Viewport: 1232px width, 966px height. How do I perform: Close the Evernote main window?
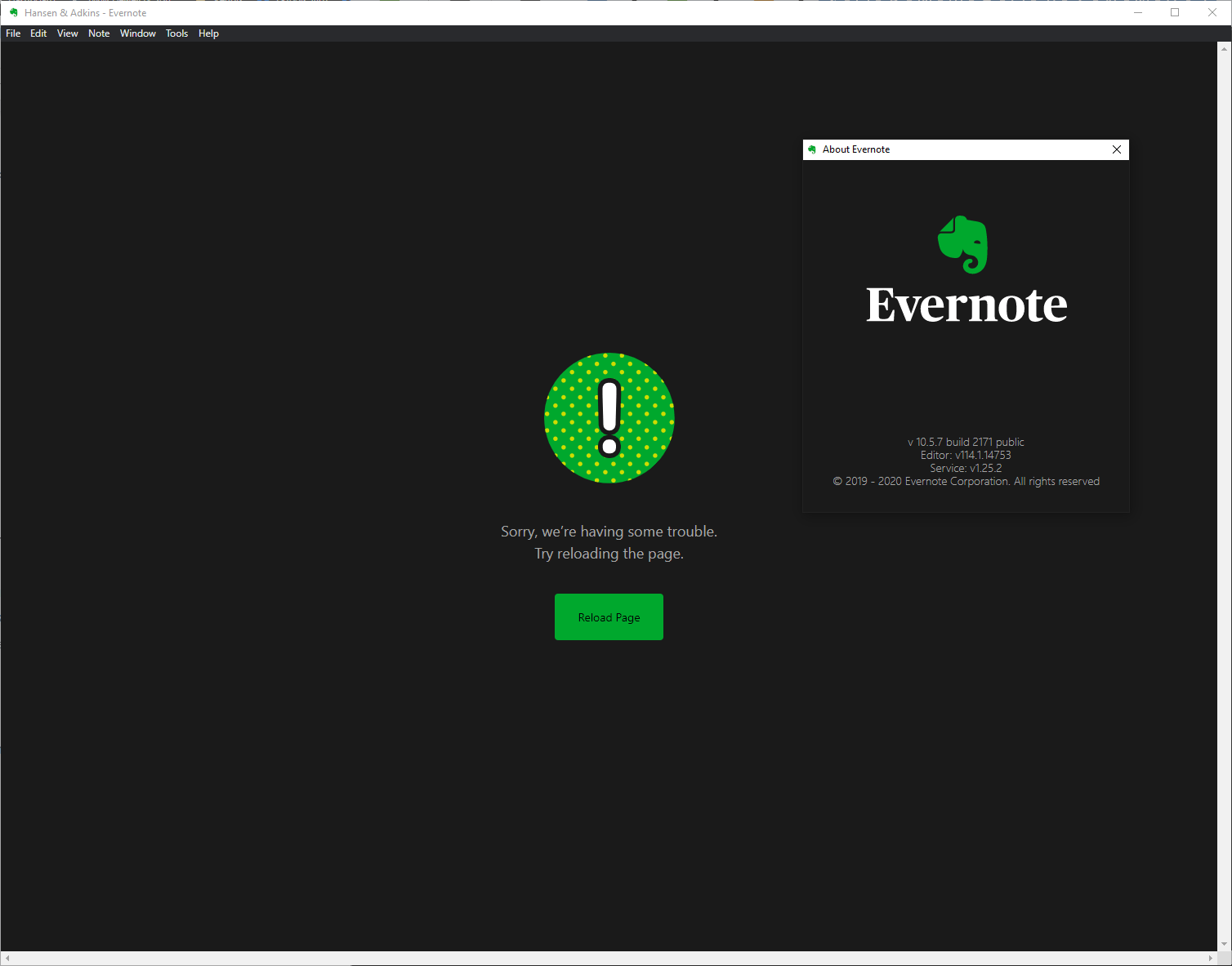point(1212,13)
